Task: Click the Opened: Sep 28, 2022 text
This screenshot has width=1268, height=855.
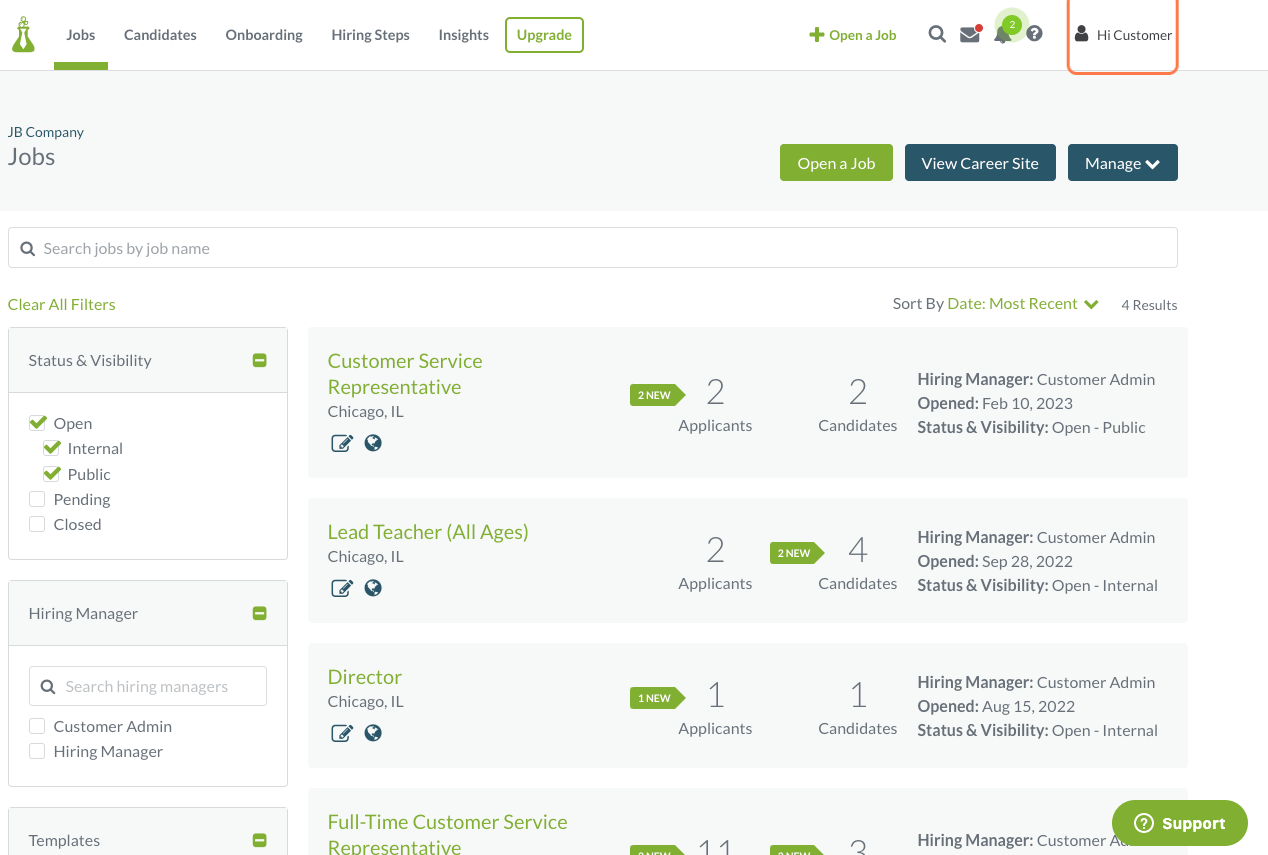Action: tap(995, 561)
